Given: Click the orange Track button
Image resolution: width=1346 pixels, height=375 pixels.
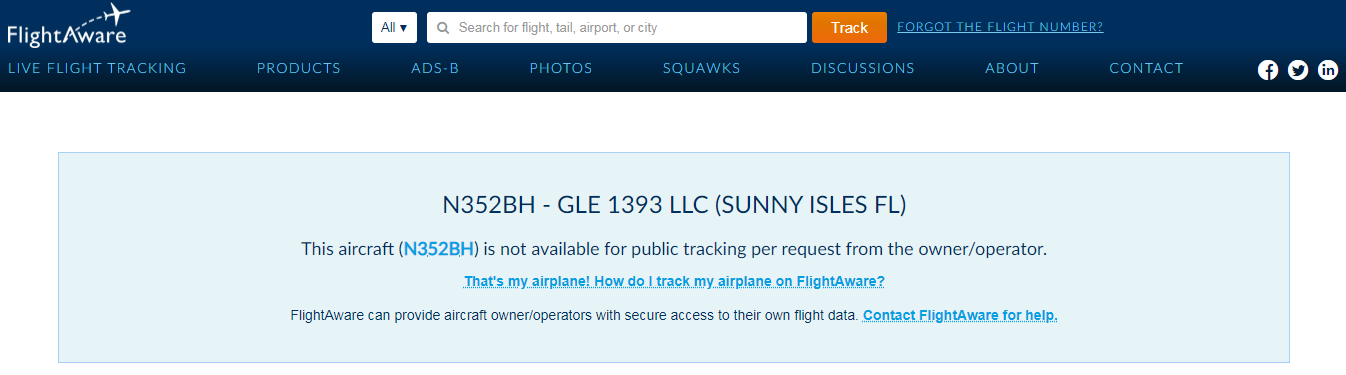Looking at the screenshot, I should 849,28.
